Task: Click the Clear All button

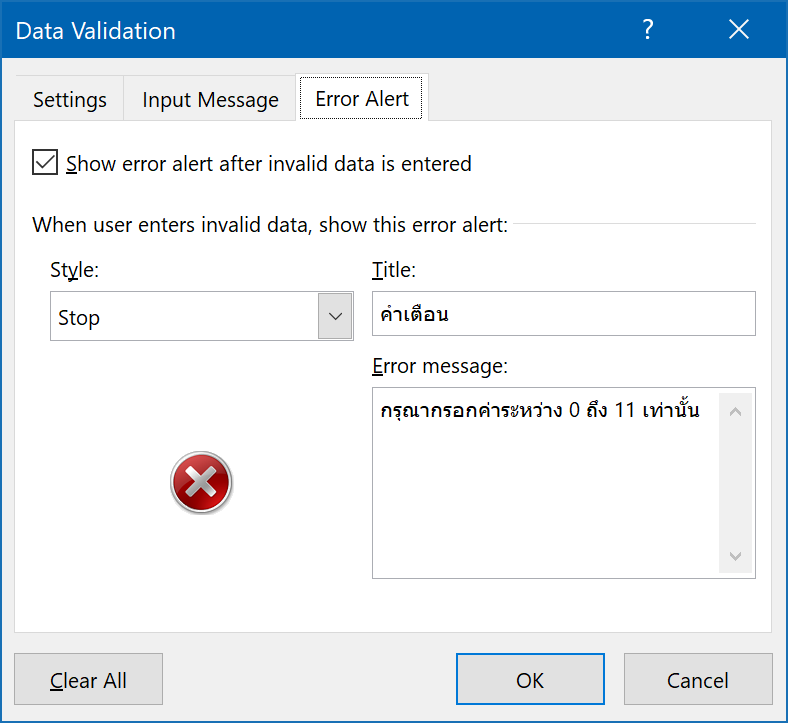Action: coord(88,679)
